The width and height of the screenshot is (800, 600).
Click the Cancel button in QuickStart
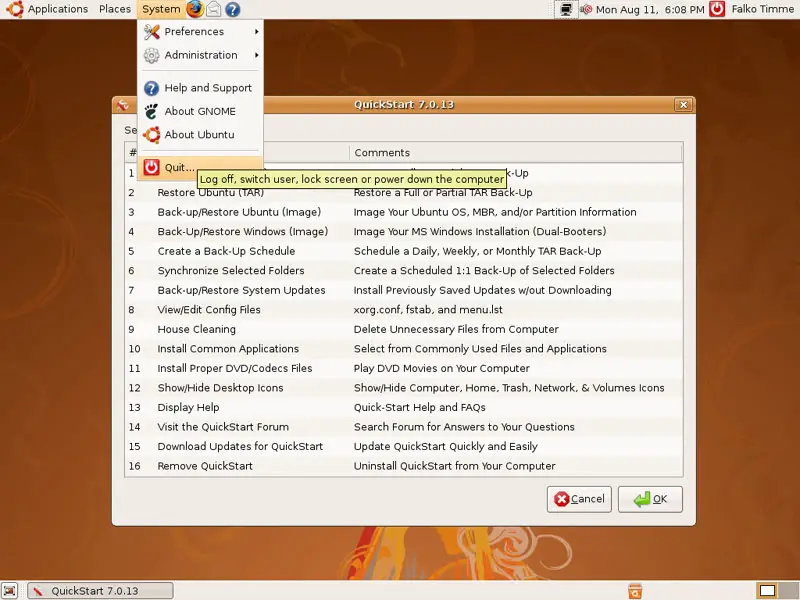579,499
